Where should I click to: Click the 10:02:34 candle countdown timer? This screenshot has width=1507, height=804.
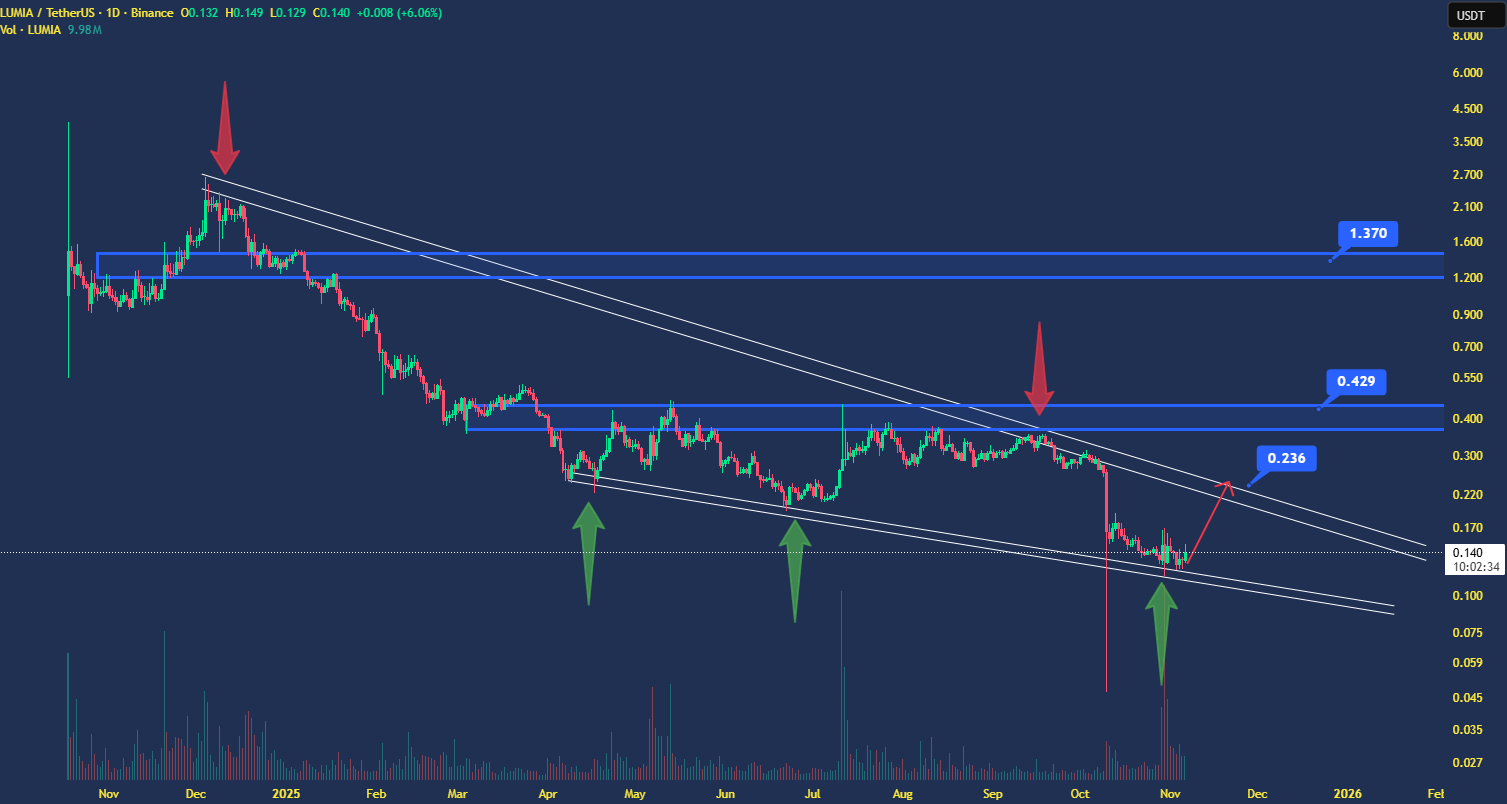coord(1469,566)
